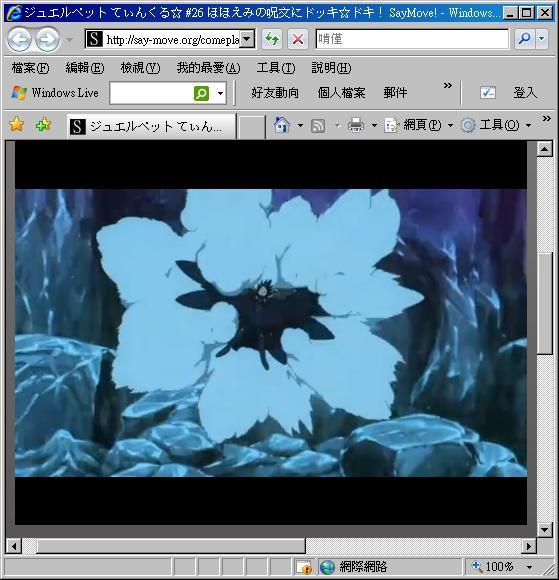Open Favorites Center star icon

coord(17,124)
